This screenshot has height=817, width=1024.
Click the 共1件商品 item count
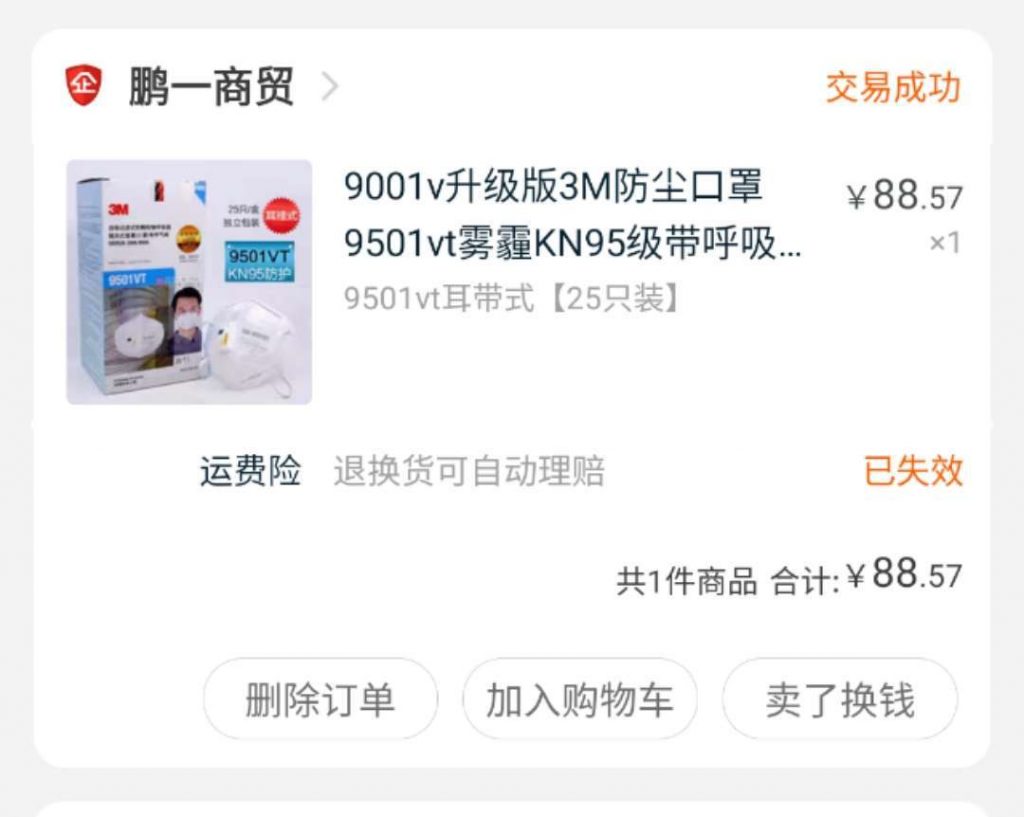point(686,581)
